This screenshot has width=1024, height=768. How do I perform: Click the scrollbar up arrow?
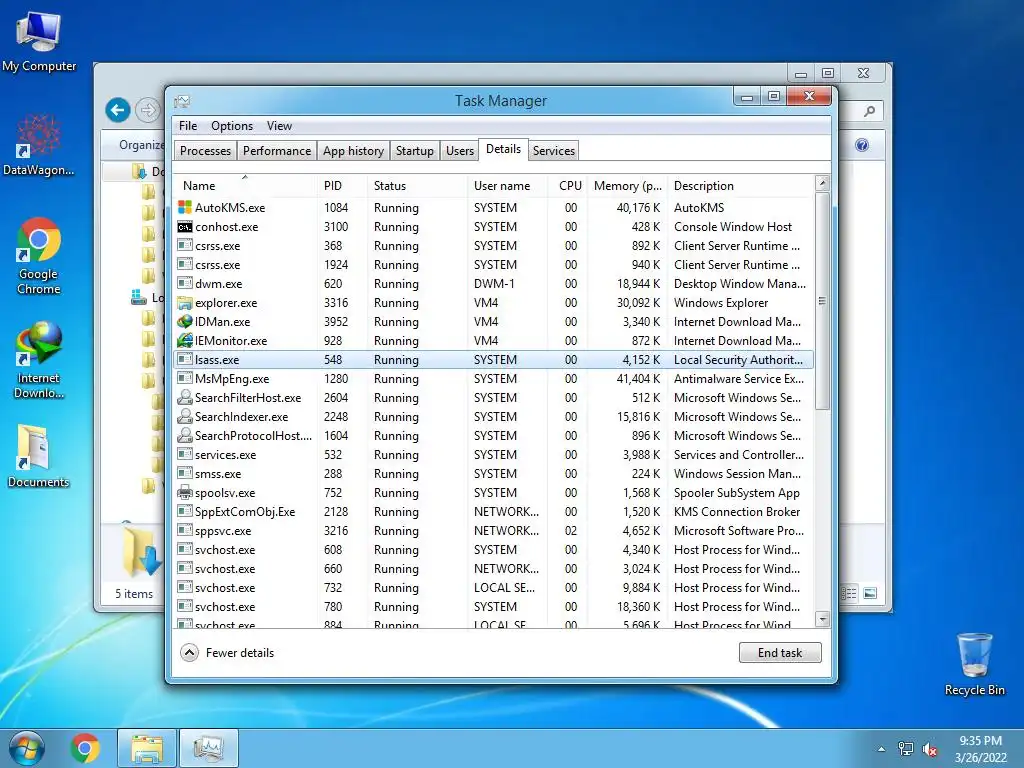823,184
